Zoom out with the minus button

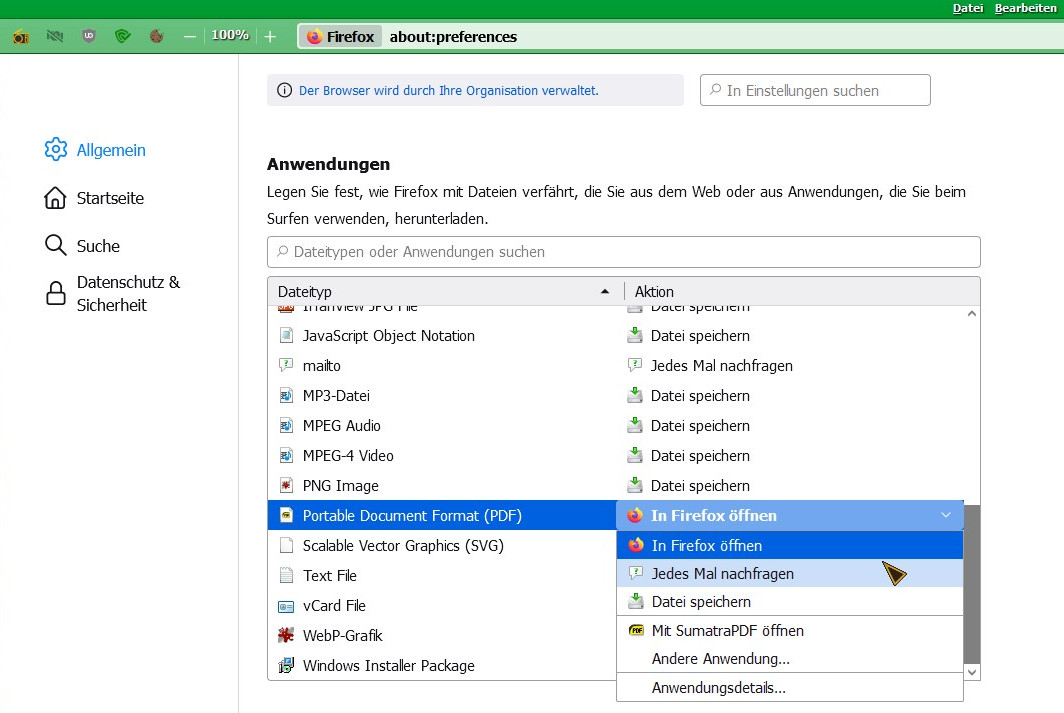pos(189,37)
